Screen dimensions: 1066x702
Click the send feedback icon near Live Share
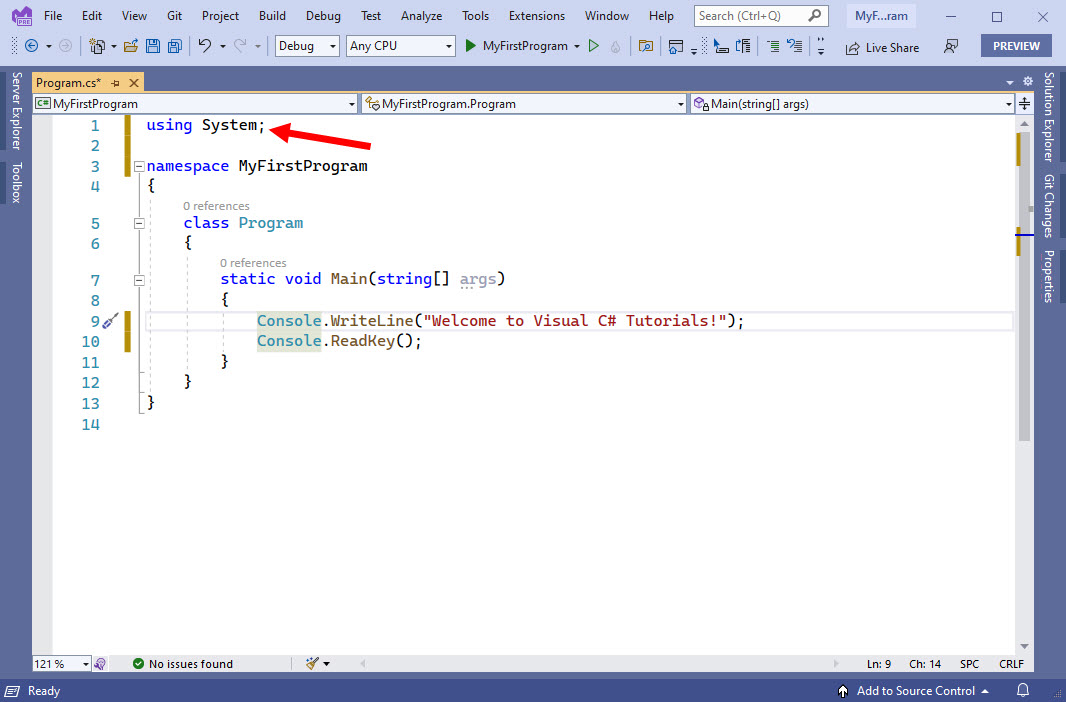point(951,46)
